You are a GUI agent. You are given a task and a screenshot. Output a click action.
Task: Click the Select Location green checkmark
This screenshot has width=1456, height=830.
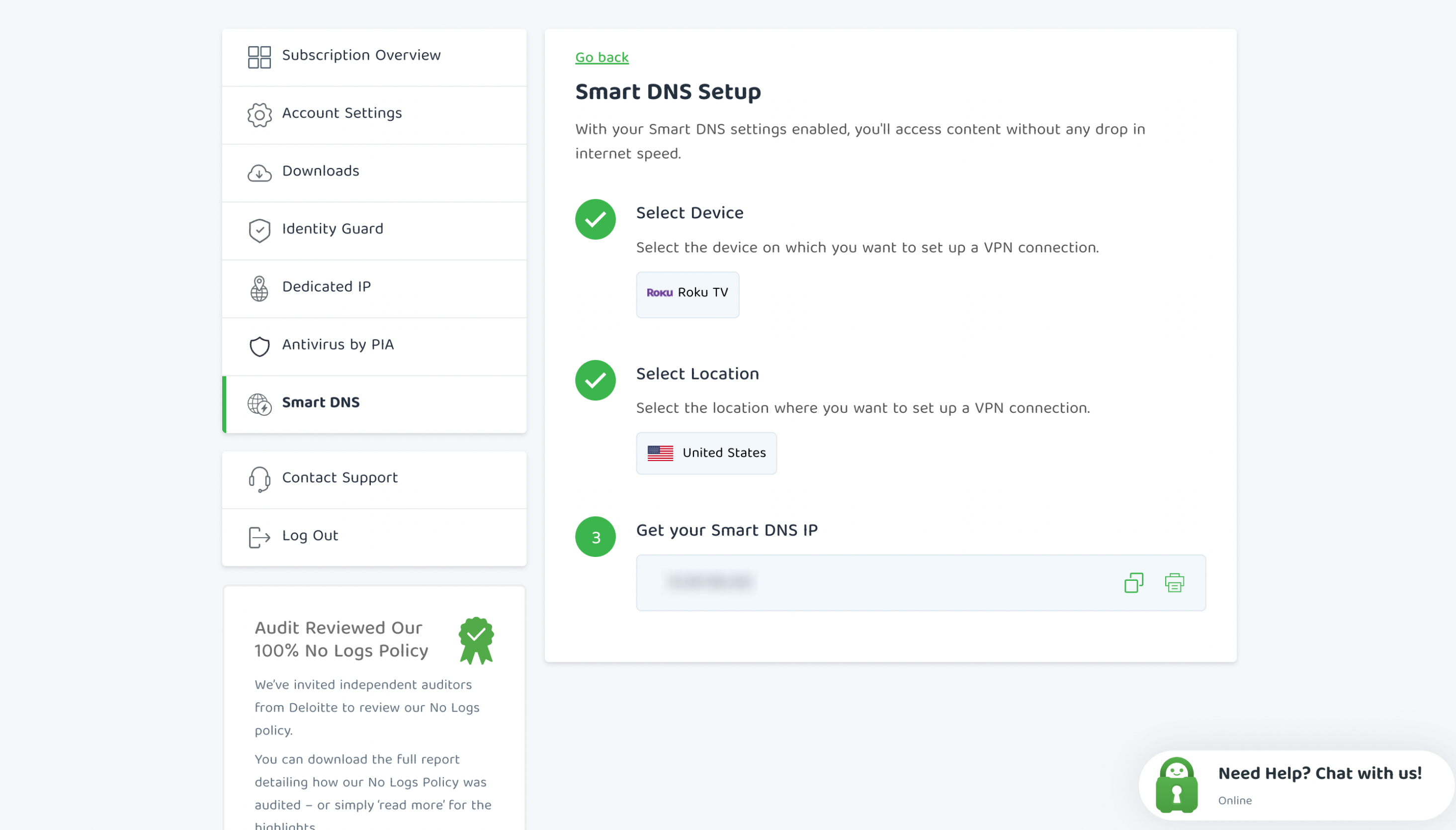(x=595, y=380)
